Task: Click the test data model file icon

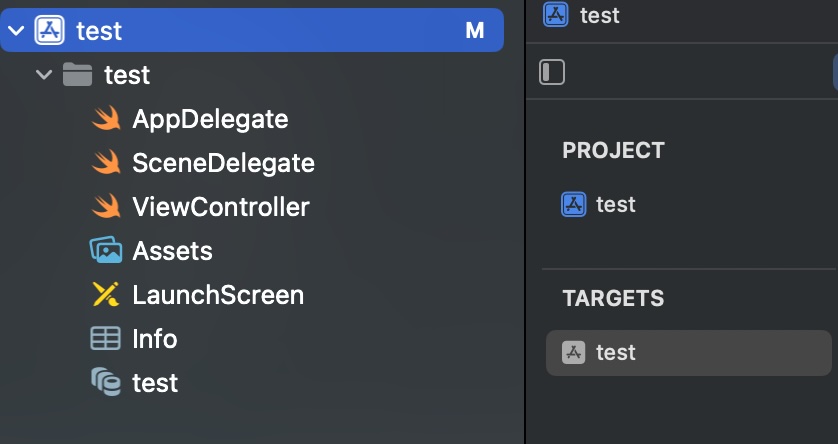Action: pyautogui.click(x=106, y=382)
